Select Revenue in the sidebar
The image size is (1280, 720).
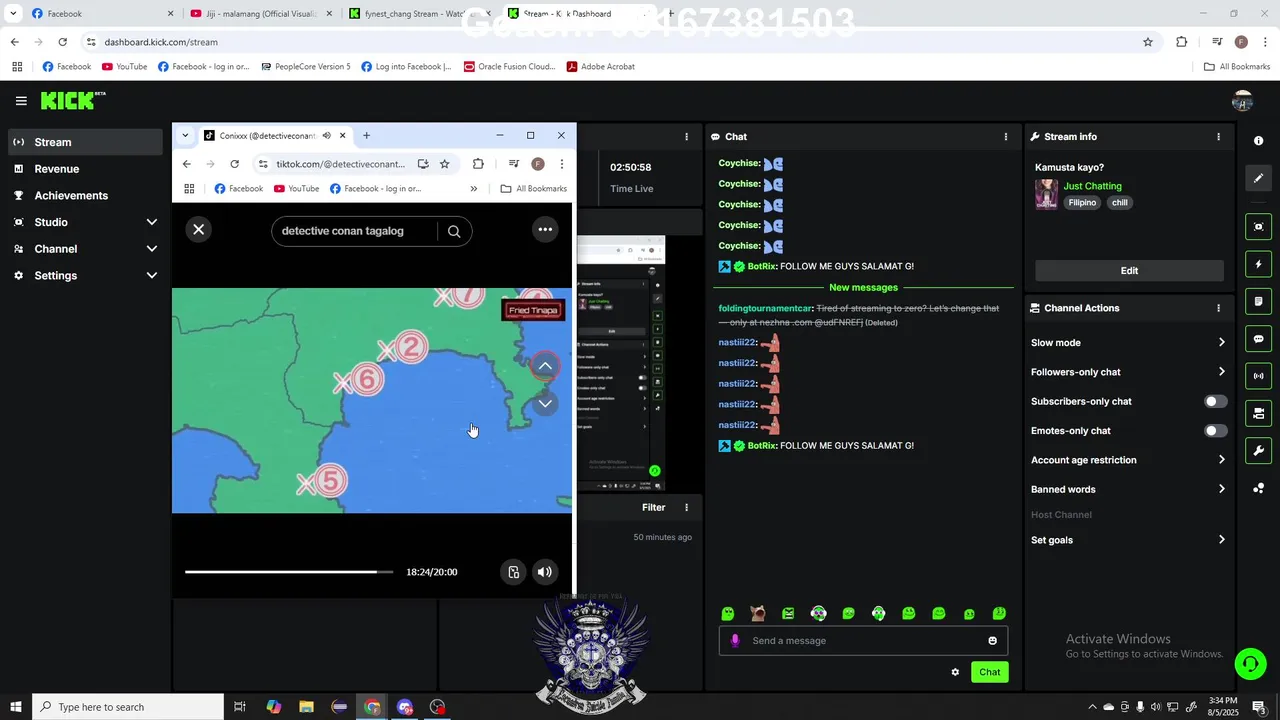click(85, 169)
